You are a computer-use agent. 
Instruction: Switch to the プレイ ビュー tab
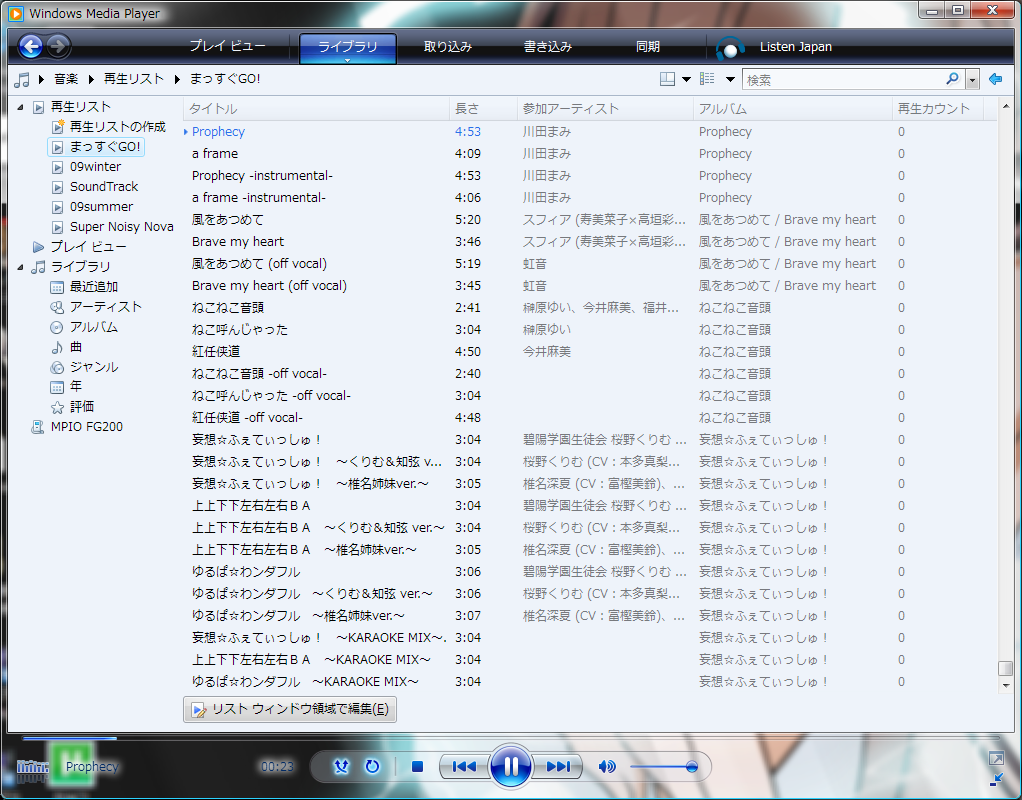pyautogui.click(x=227, y=46)
